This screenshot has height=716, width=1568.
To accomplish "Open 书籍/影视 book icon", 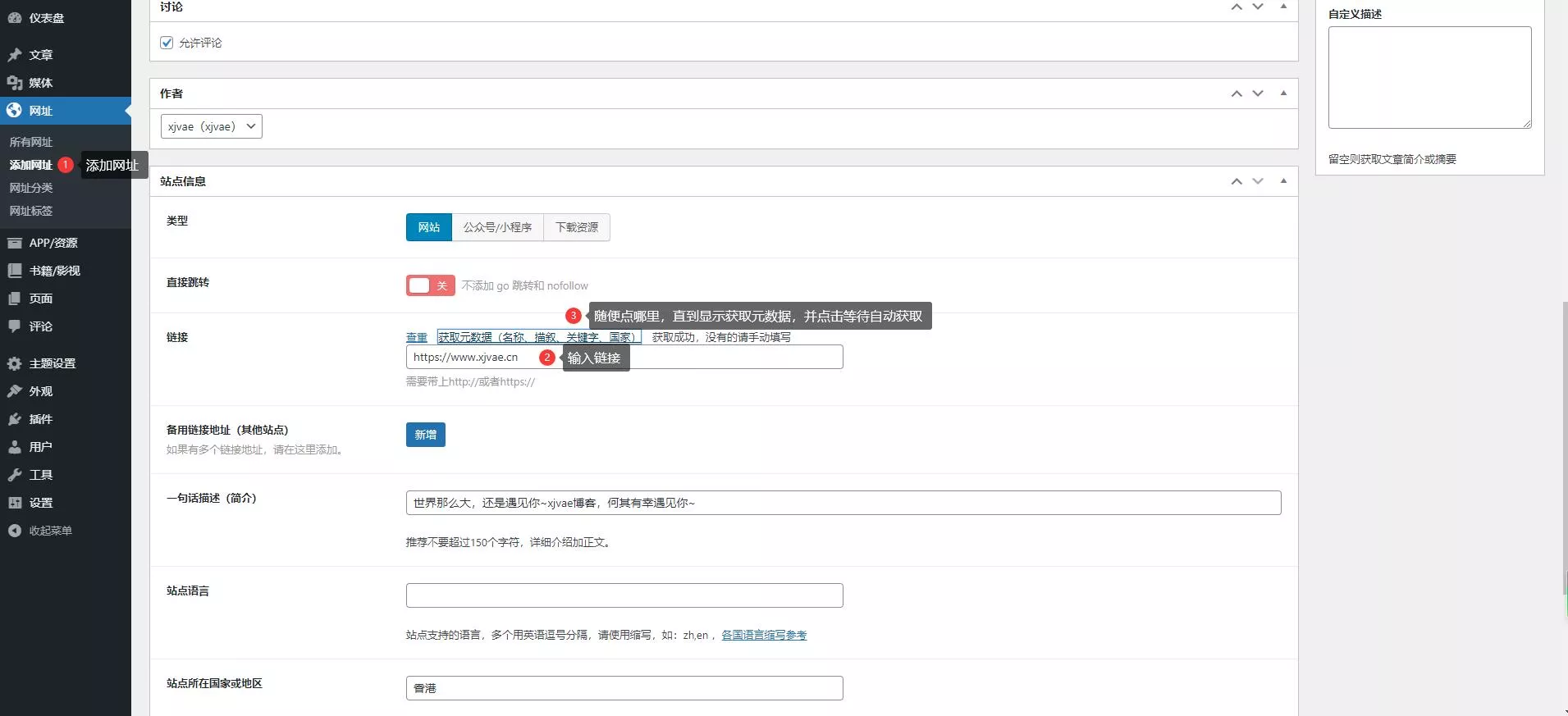I will [15, 271].
